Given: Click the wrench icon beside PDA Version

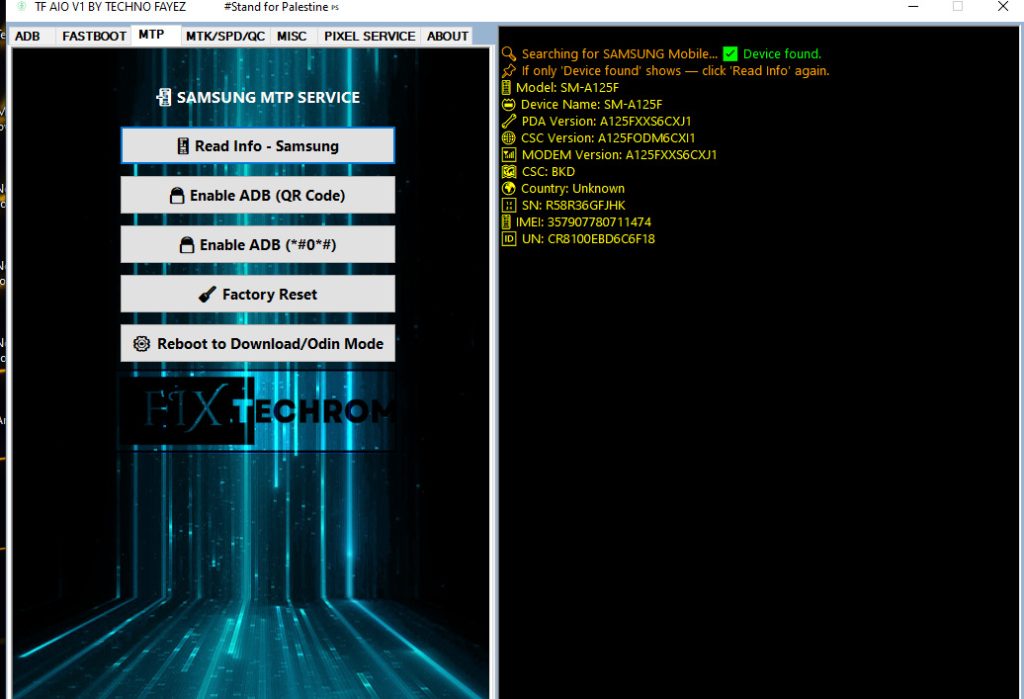Looking at the screenshot, I should click(x=509, y=121).
